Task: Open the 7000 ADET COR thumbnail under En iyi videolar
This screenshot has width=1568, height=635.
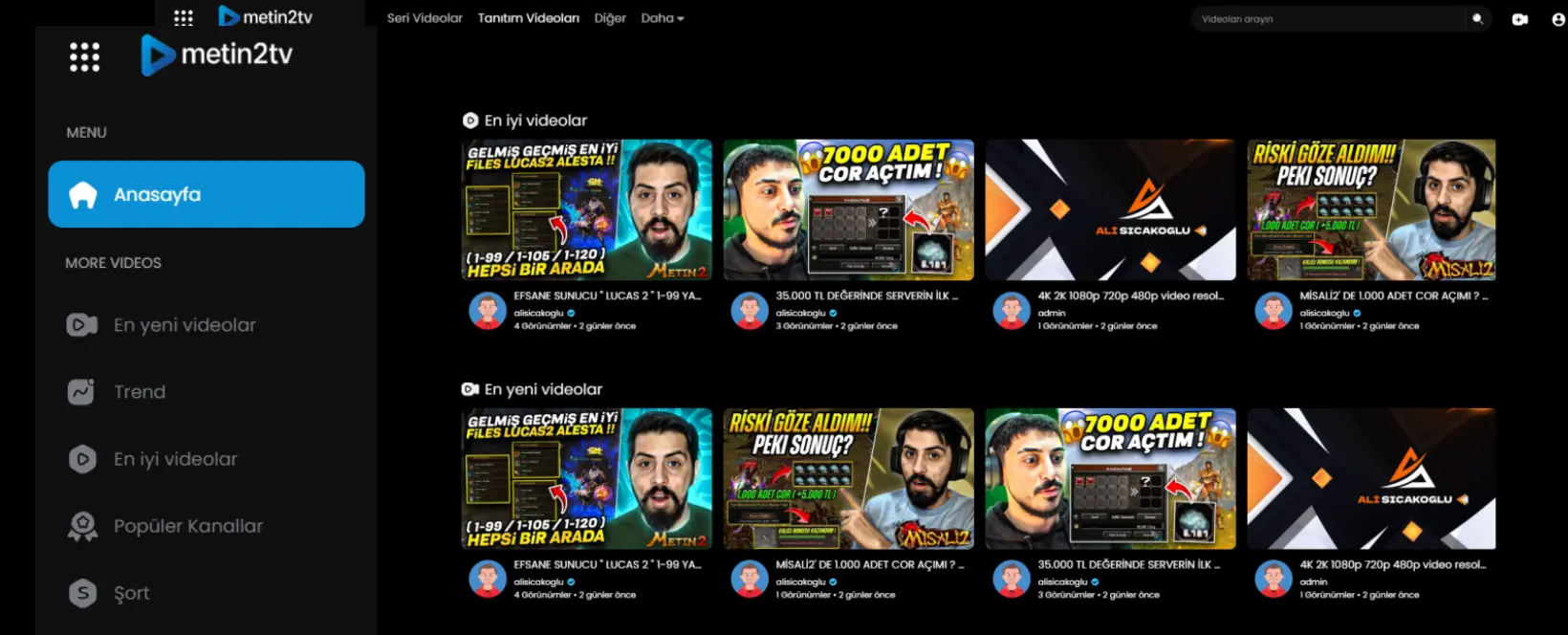Action: [x=849, y=210]
